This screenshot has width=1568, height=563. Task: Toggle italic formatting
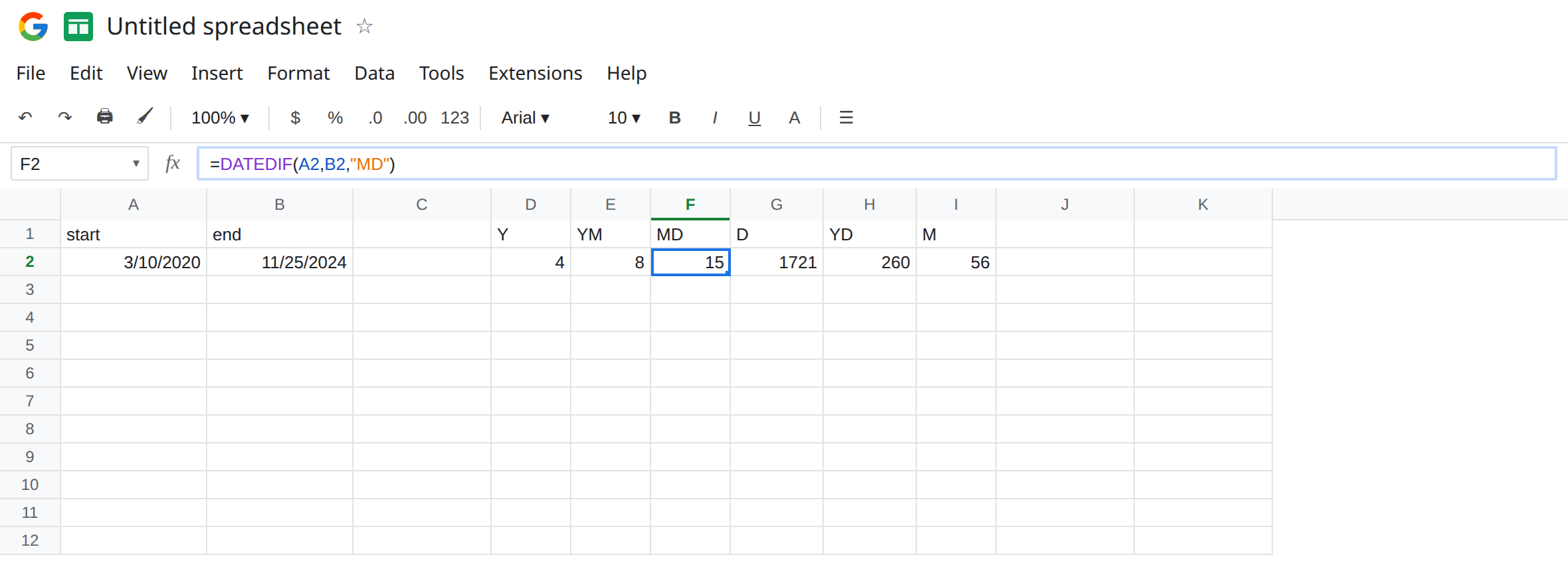714,118
